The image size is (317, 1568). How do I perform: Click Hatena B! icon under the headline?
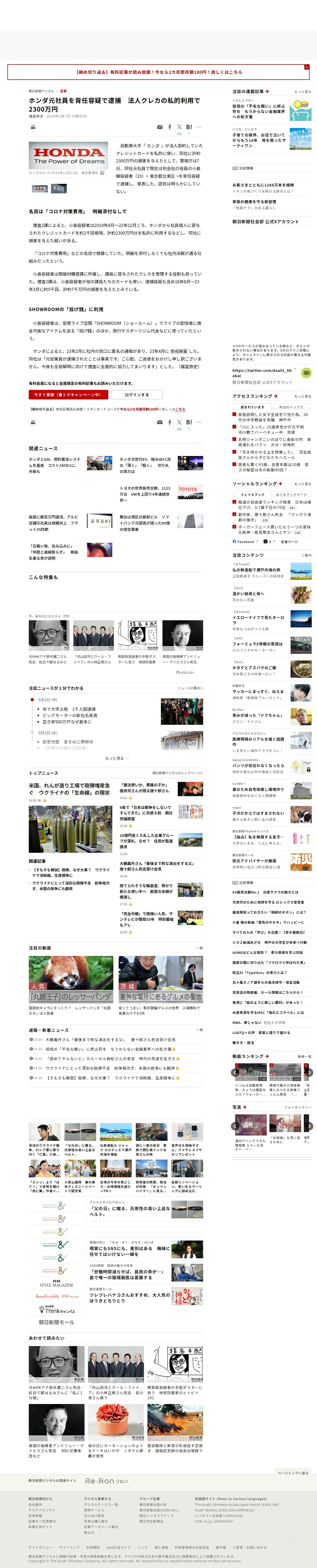pos(189,127)
